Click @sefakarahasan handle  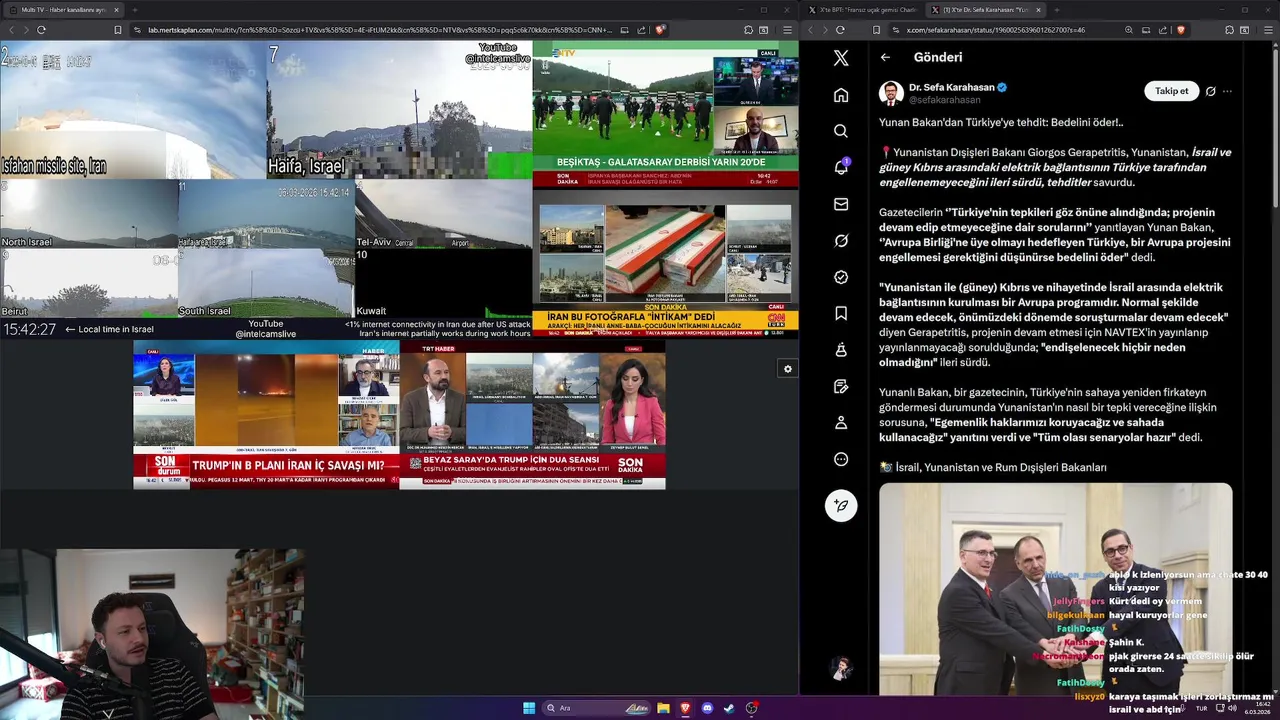pos(944,100)
